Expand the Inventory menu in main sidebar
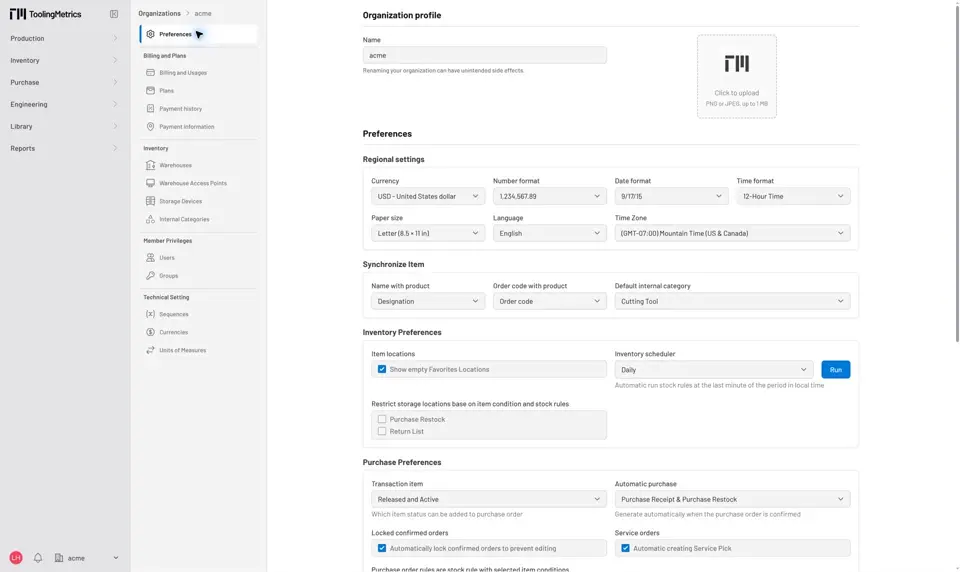The width and height of the screenshot is (960, 572). pos(64,60)
